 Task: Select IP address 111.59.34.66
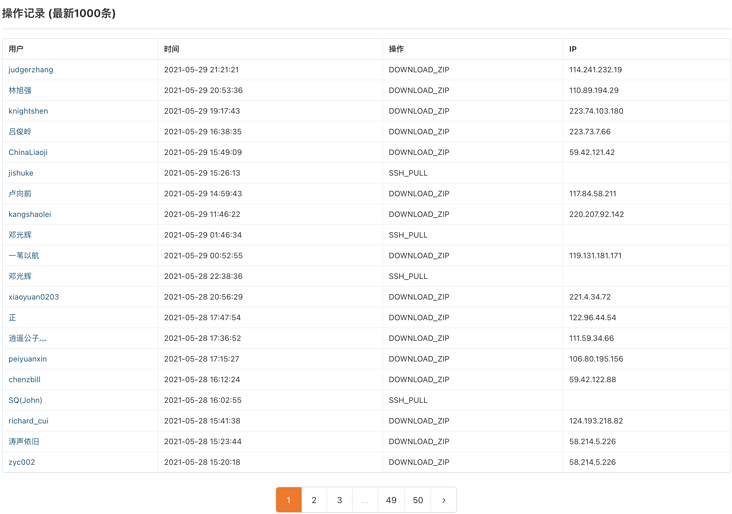click(591, 338)
